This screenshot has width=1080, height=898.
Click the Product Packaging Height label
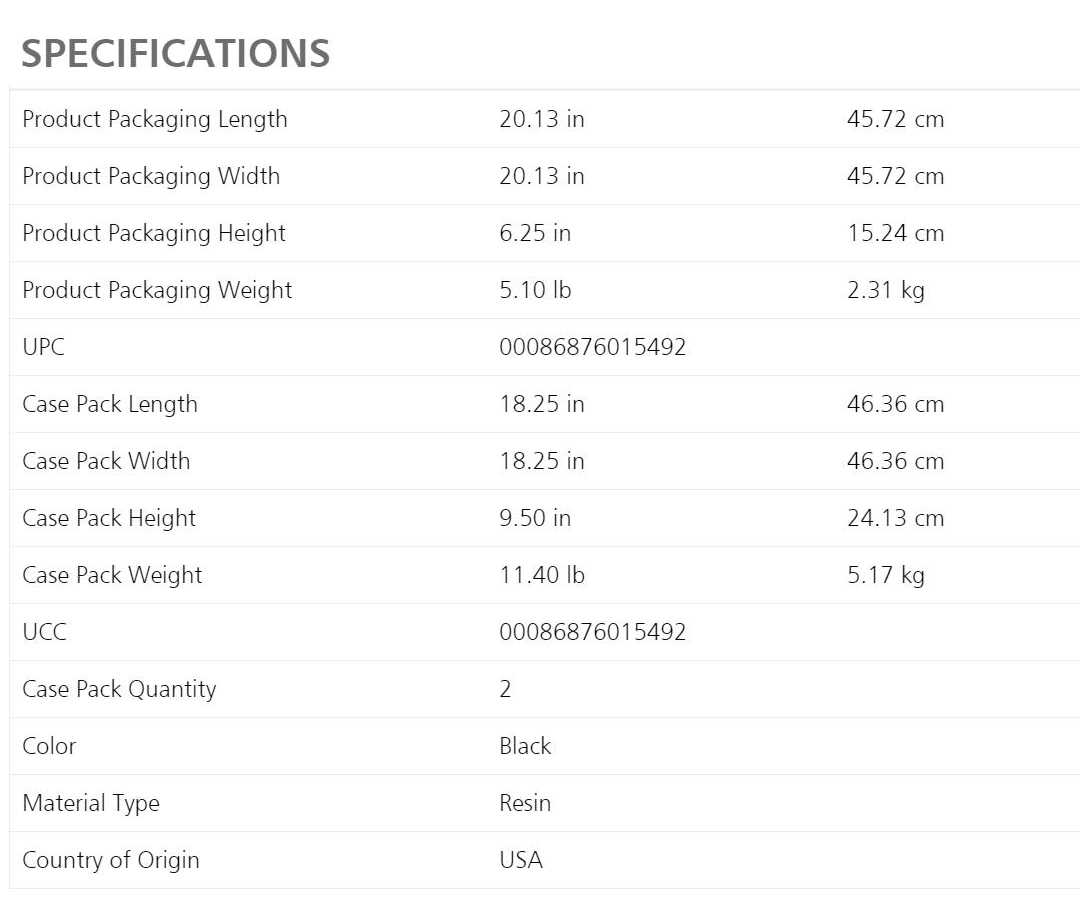click(154, 233)
